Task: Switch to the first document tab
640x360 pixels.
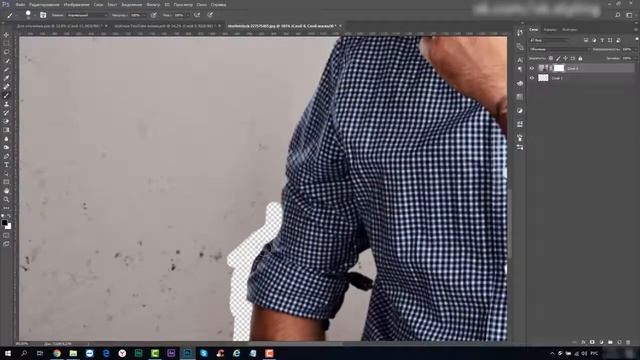Action: (x=59, y=26)
